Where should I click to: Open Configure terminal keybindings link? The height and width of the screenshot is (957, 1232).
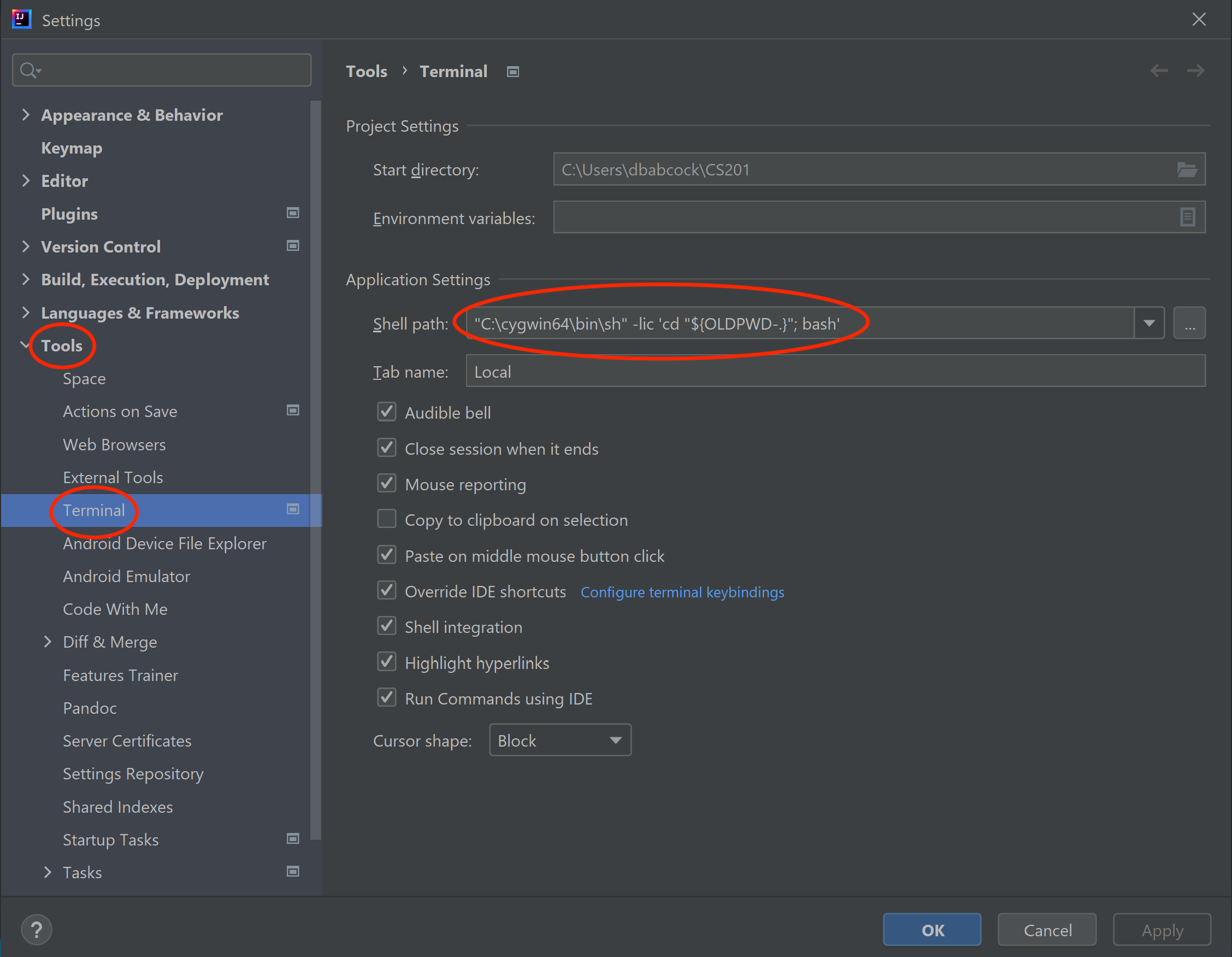[x=682, y=592]
